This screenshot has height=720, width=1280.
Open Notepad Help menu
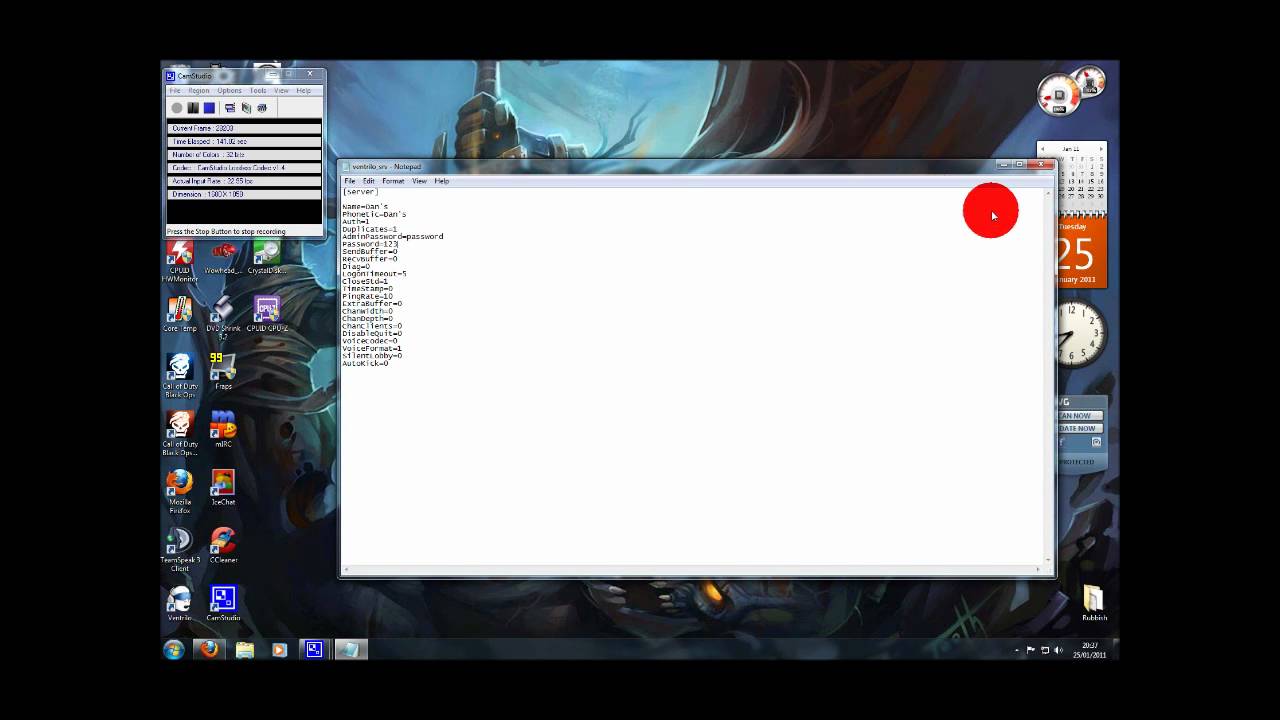[x=442, y=181]
